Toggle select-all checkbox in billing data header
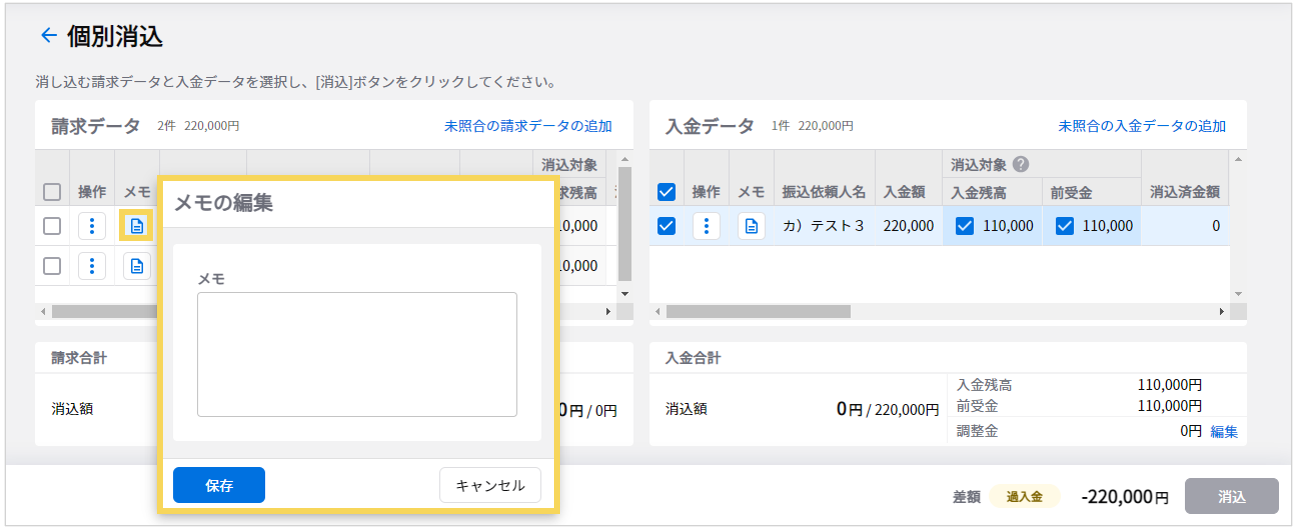Screen dimensions: 1296x530 click(52, 192)
